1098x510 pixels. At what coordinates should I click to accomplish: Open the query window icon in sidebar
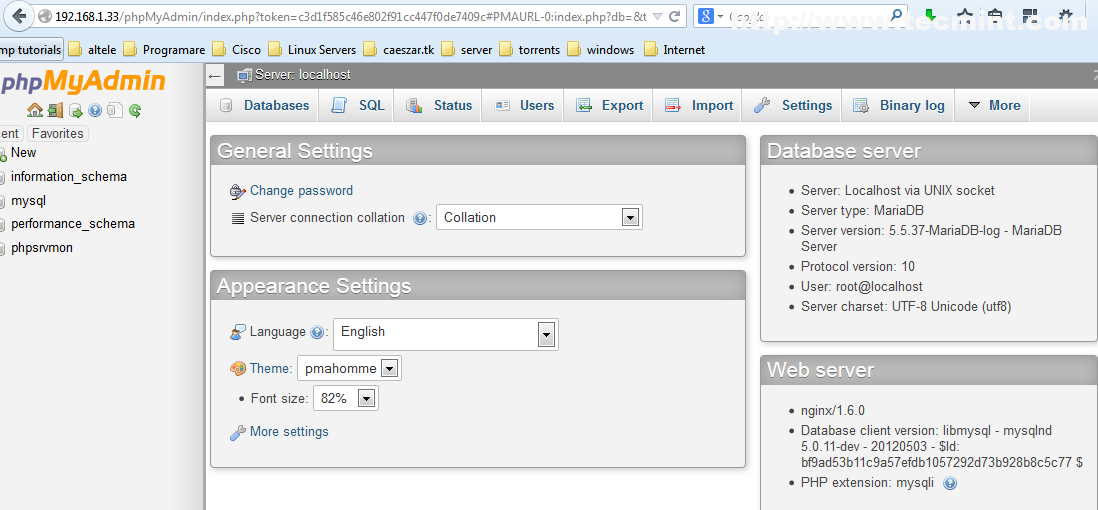(x=75, y=110)
